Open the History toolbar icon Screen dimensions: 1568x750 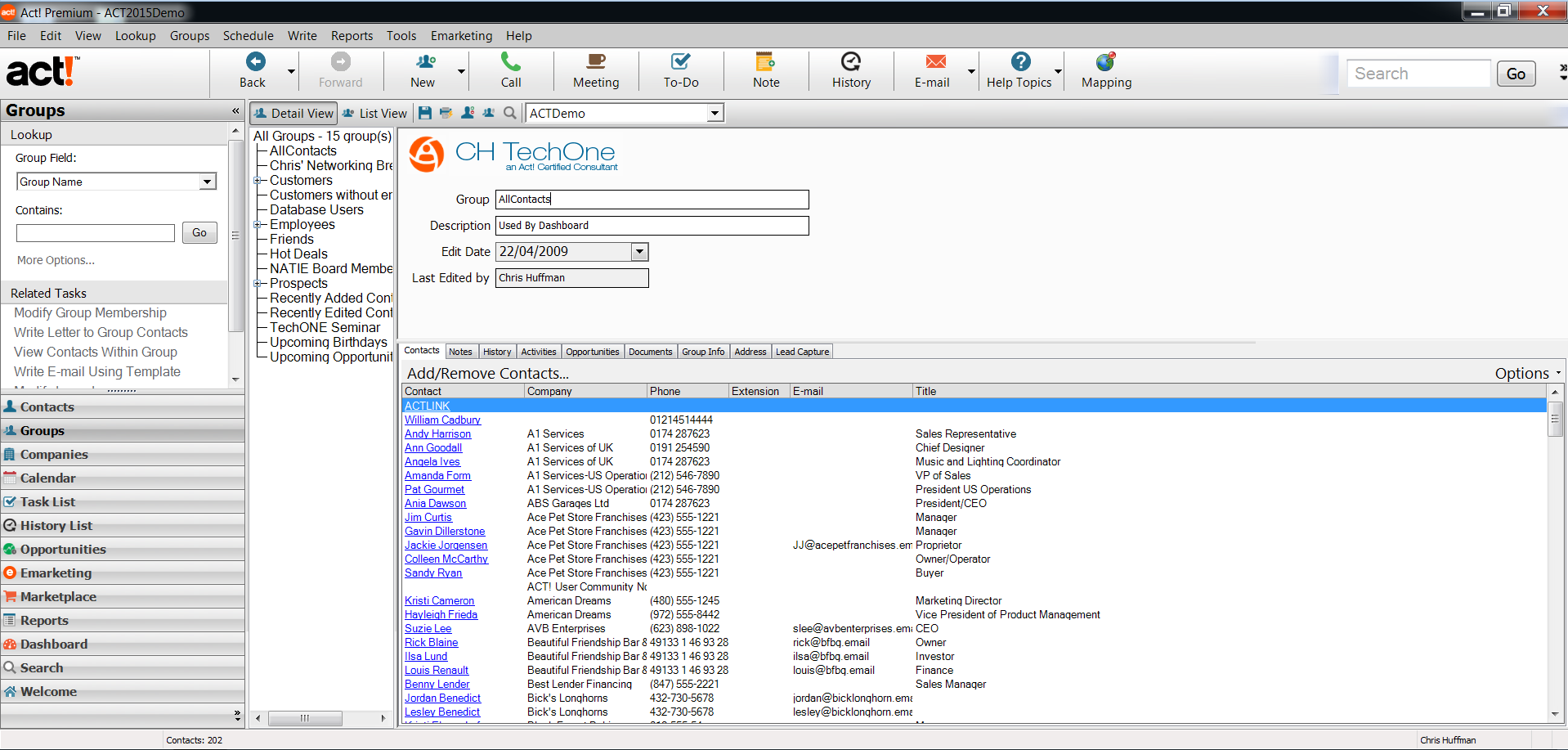click(851, 61)
